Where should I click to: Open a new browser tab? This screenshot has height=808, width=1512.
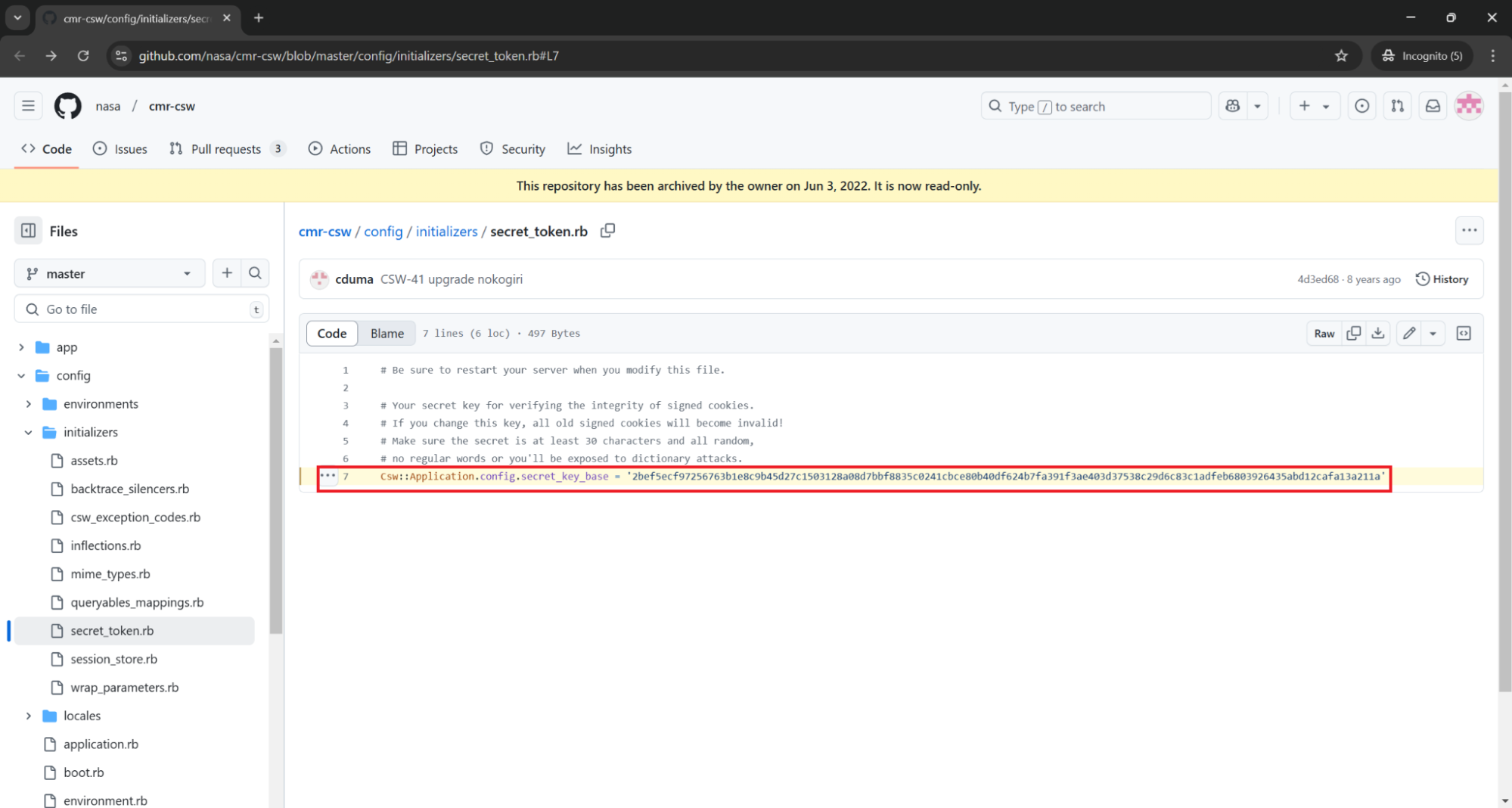(259, 17)
